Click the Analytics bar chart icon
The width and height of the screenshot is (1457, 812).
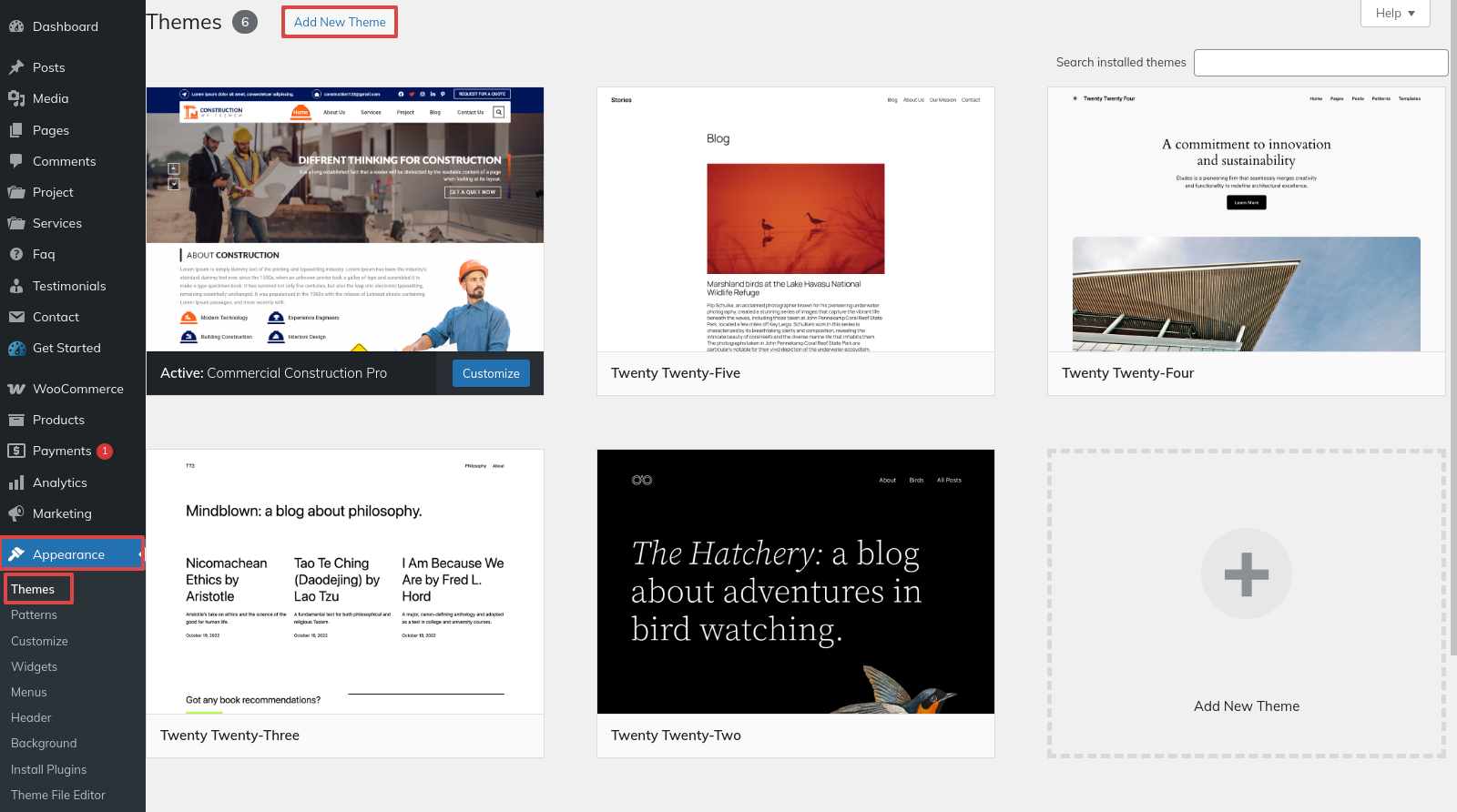[16, 482]
